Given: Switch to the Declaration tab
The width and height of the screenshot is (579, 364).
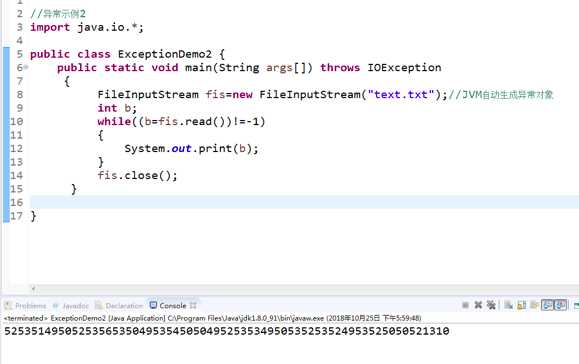Looking at the screenshot, I should (x=119, y=306).
